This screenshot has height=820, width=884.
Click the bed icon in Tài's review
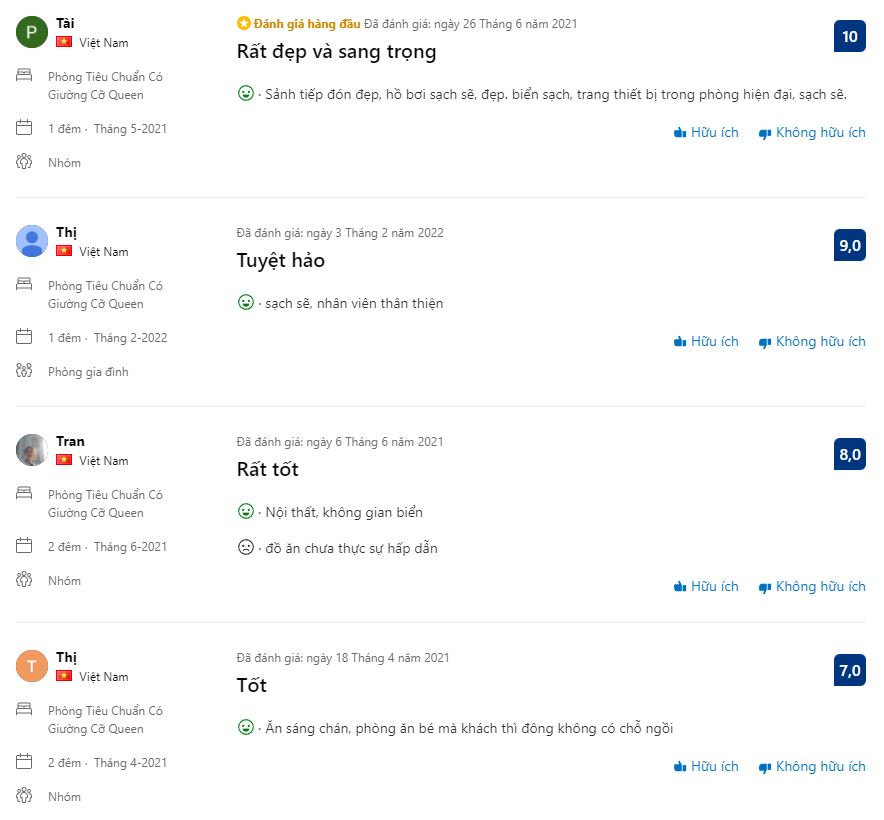tap(25, 75)
